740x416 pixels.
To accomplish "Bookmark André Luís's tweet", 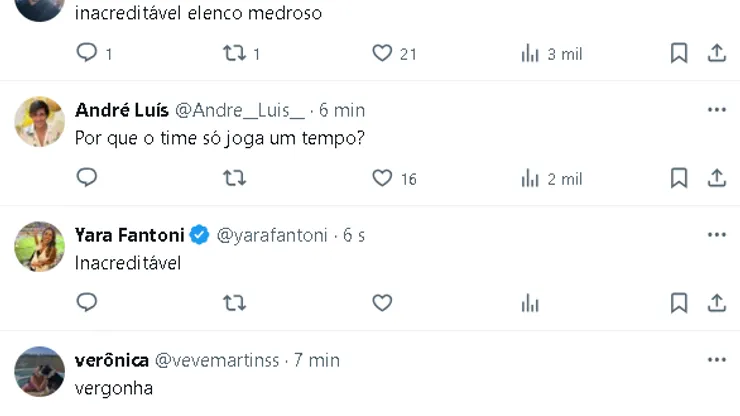I will click(679, 178).
